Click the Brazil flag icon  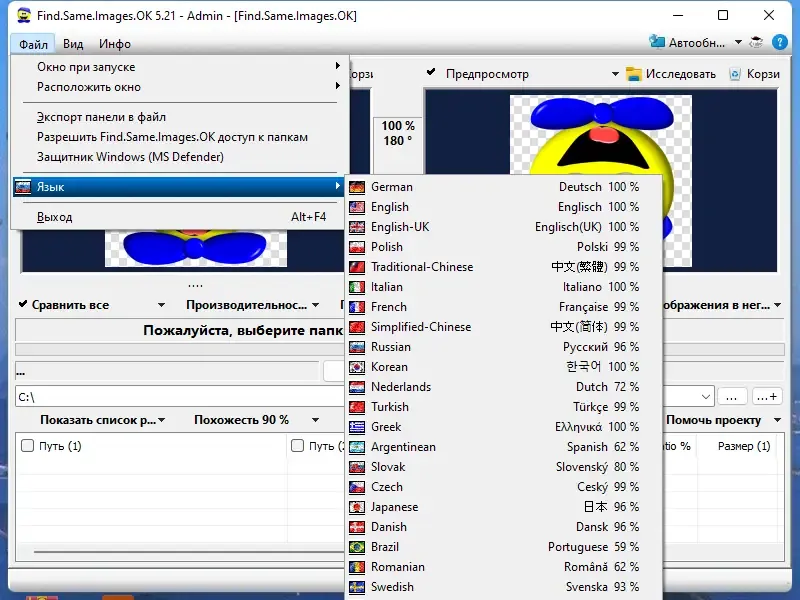point(357,547)
